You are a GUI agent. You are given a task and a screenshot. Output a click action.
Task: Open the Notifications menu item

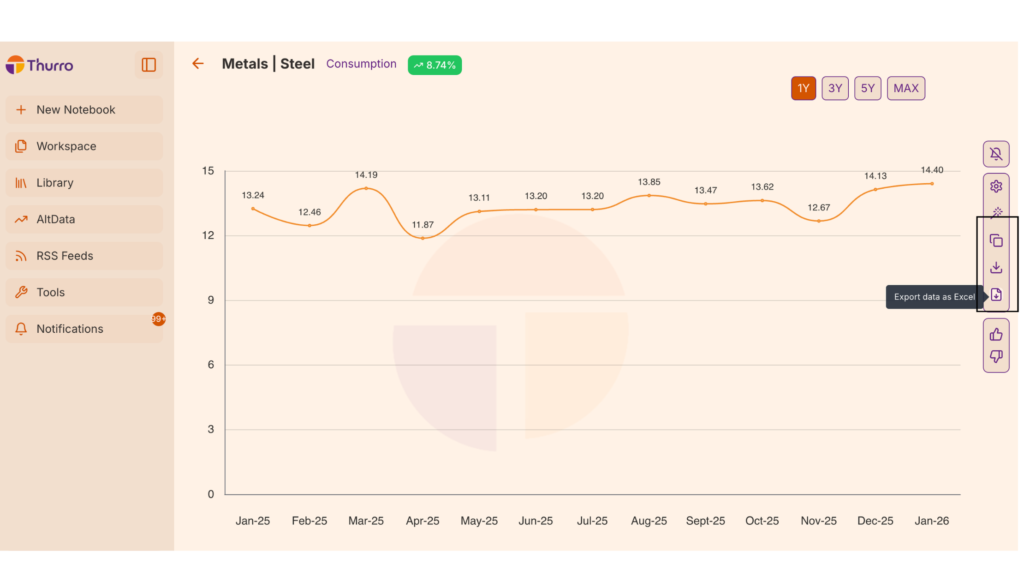pos(70,329)
